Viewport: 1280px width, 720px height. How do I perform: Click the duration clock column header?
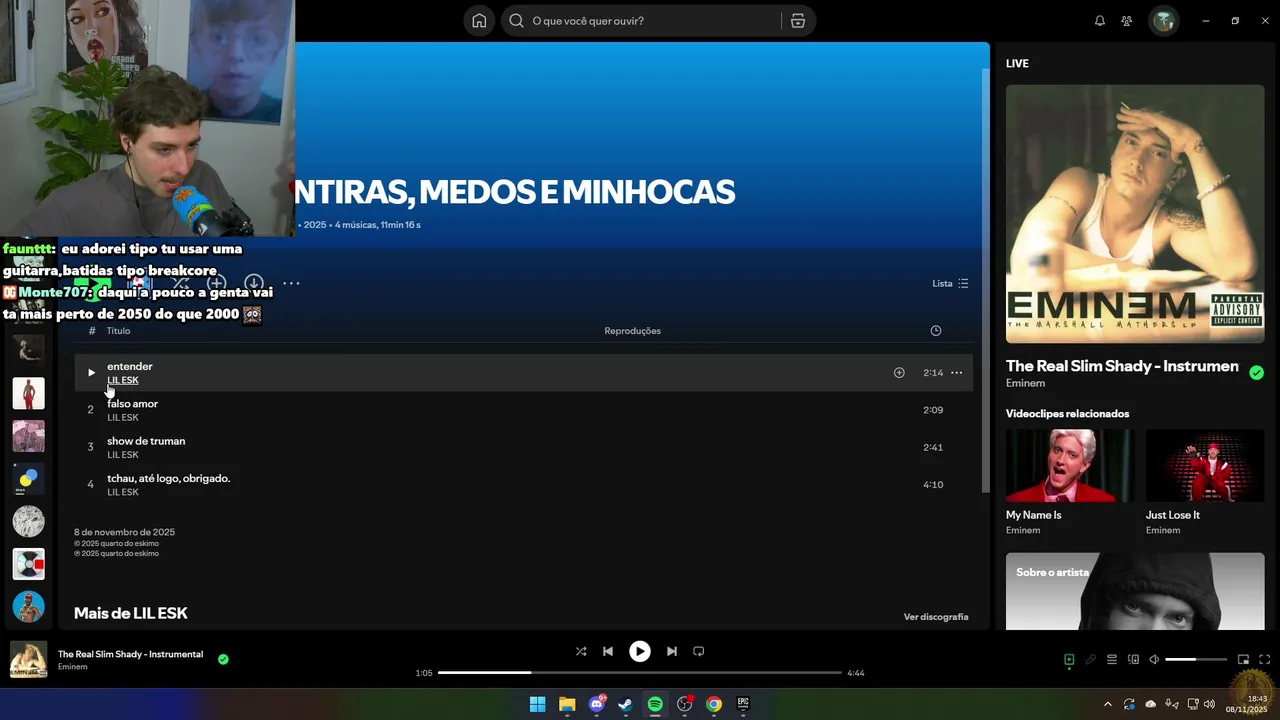click(x=936, y=331)
